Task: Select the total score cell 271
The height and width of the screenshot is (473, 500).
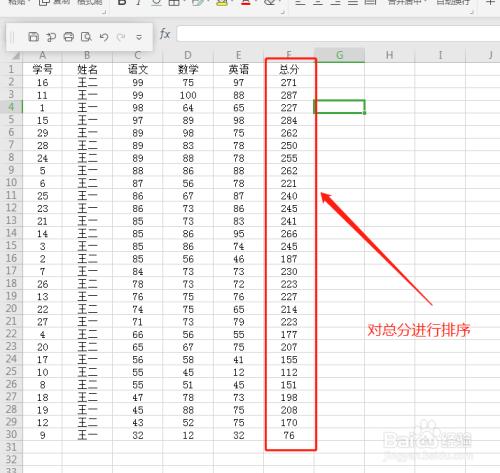Action: 289,82
